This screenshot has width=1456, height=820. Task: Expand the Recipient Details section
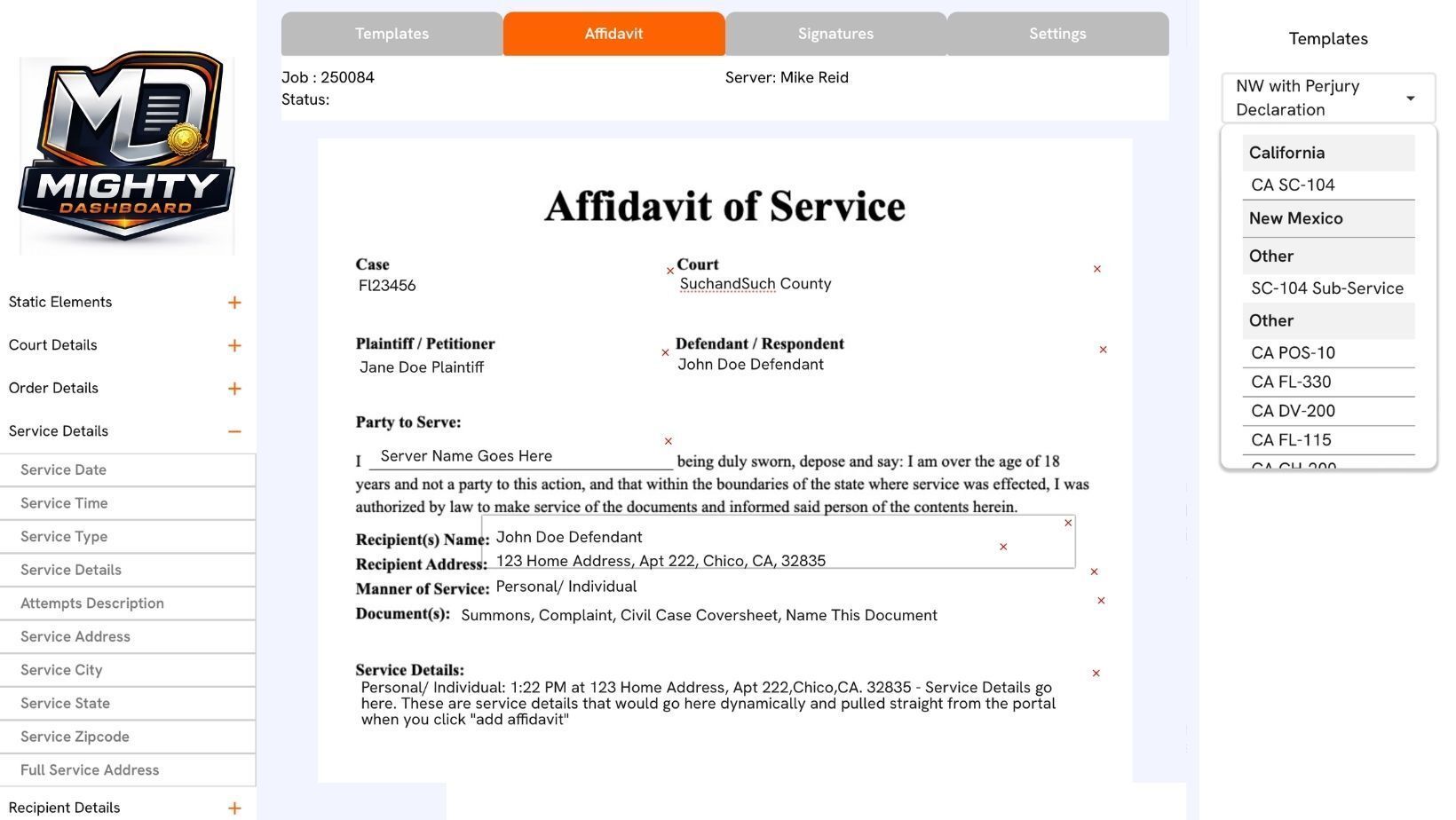point(234,808)
